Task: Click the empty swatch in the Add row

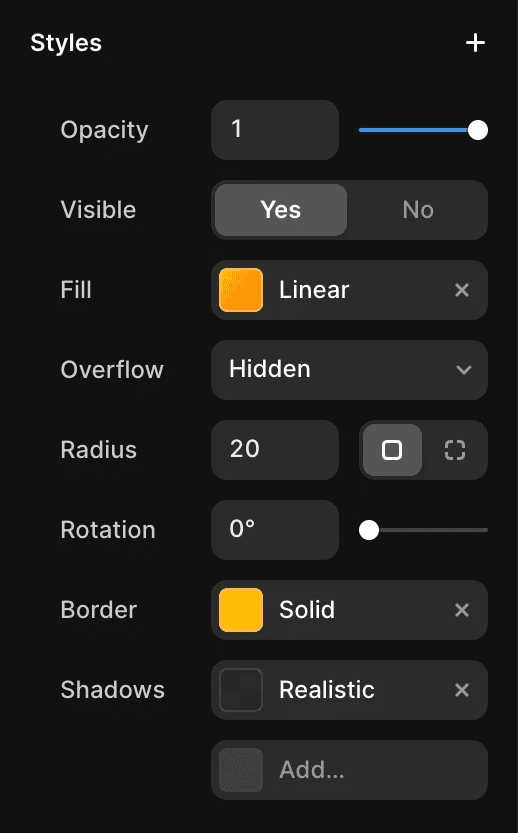Action: pyautogui.click(x=241, y=770)
